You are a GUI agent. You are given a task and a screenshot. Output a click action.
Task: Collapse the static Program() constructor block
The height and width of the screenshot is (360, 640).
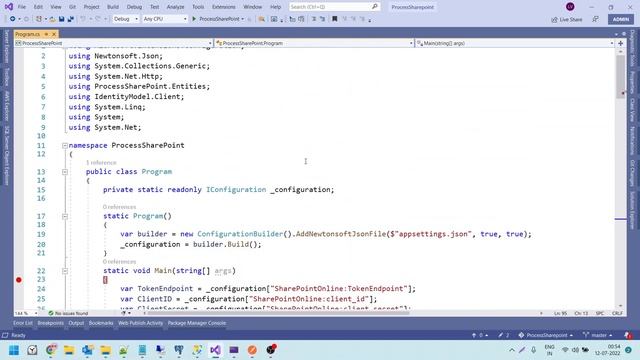(64, 216)
